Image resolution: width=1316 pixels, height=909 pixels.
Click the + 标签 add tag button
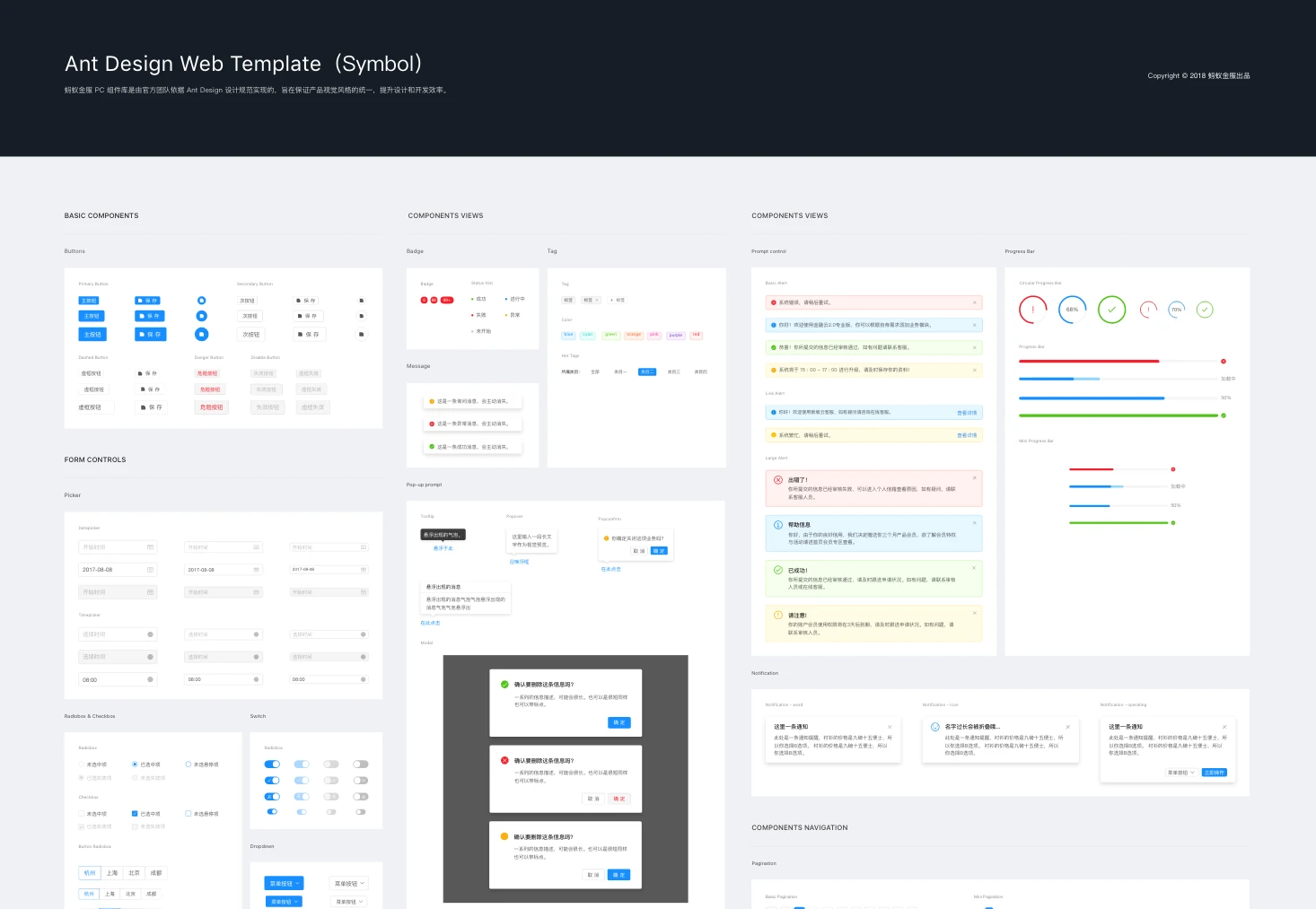point(618,300)
